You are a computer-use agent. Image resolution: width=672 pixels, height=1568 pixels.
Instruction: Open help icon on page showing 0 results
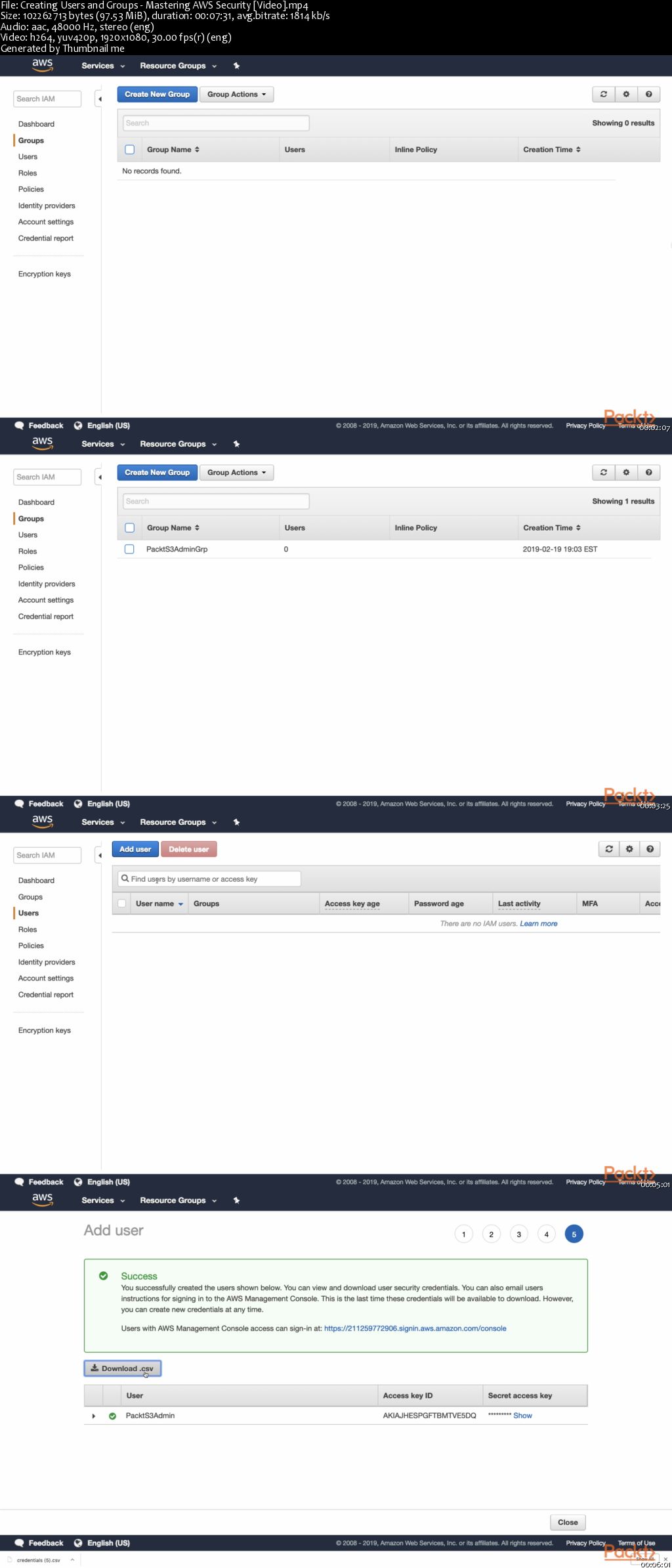[x=648, y=95]
